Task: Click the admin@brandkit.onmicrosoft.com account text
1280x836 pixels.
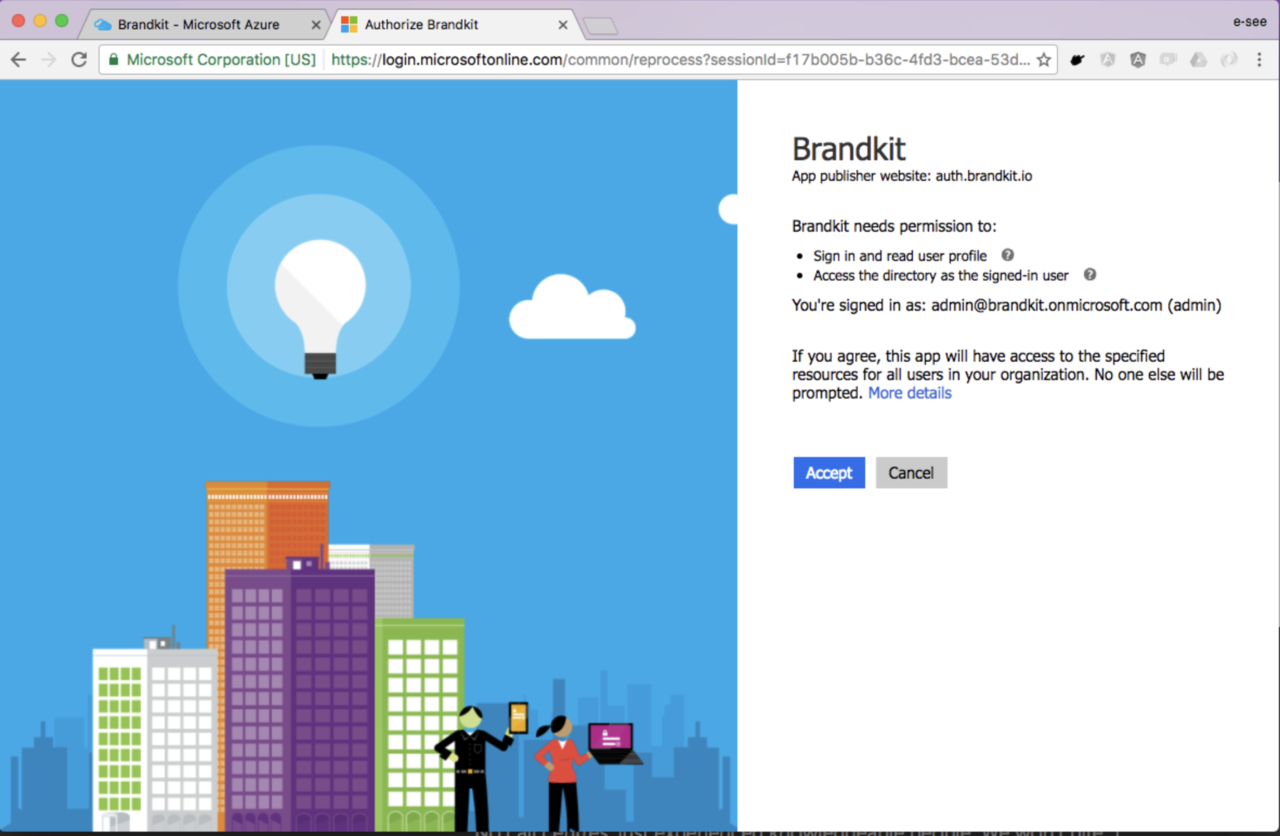Action: click(1047, 306)
